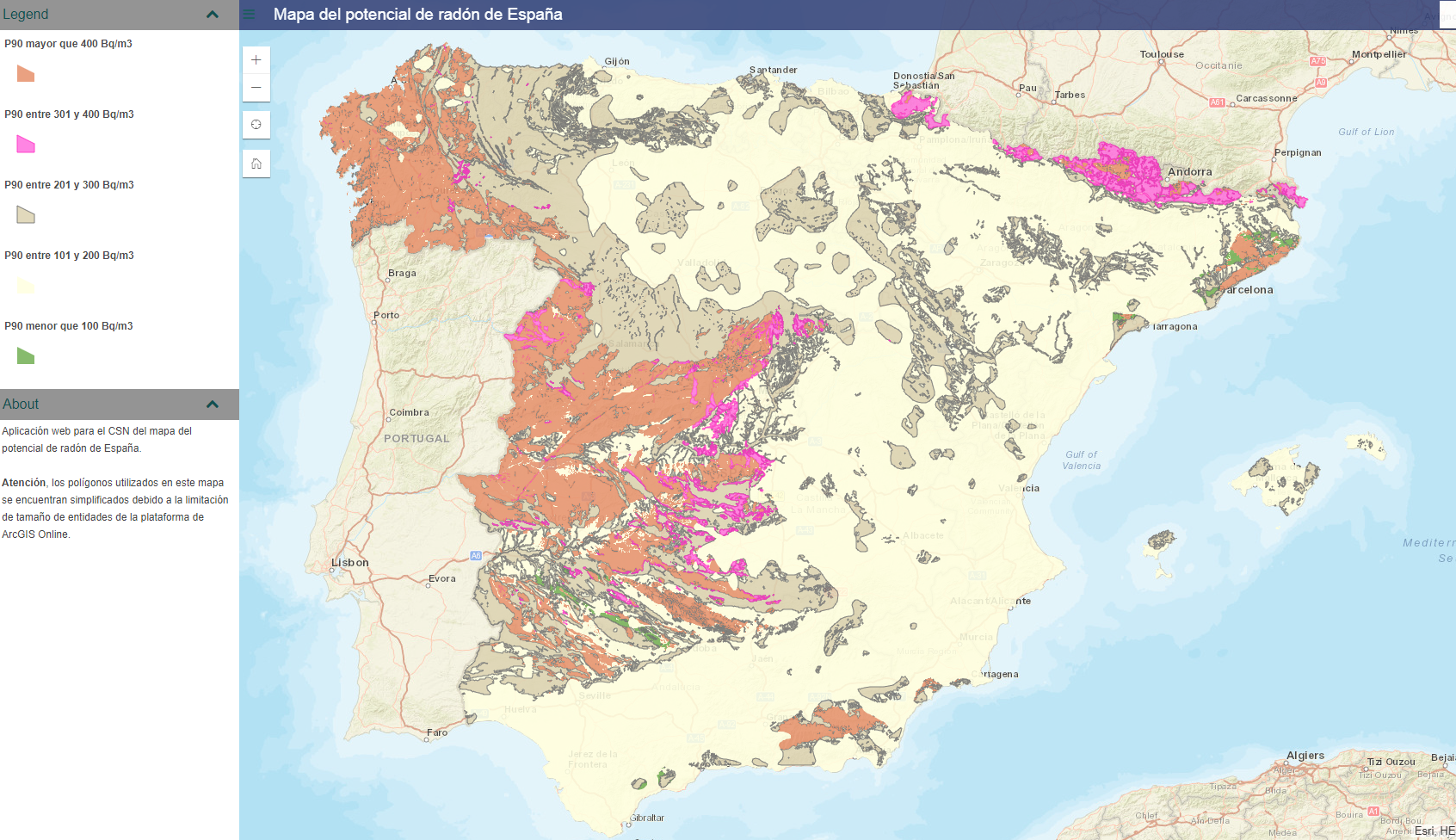Click the Andorra label on the map
Viewport: 1456px width, 840px height.
[1190, 171]
